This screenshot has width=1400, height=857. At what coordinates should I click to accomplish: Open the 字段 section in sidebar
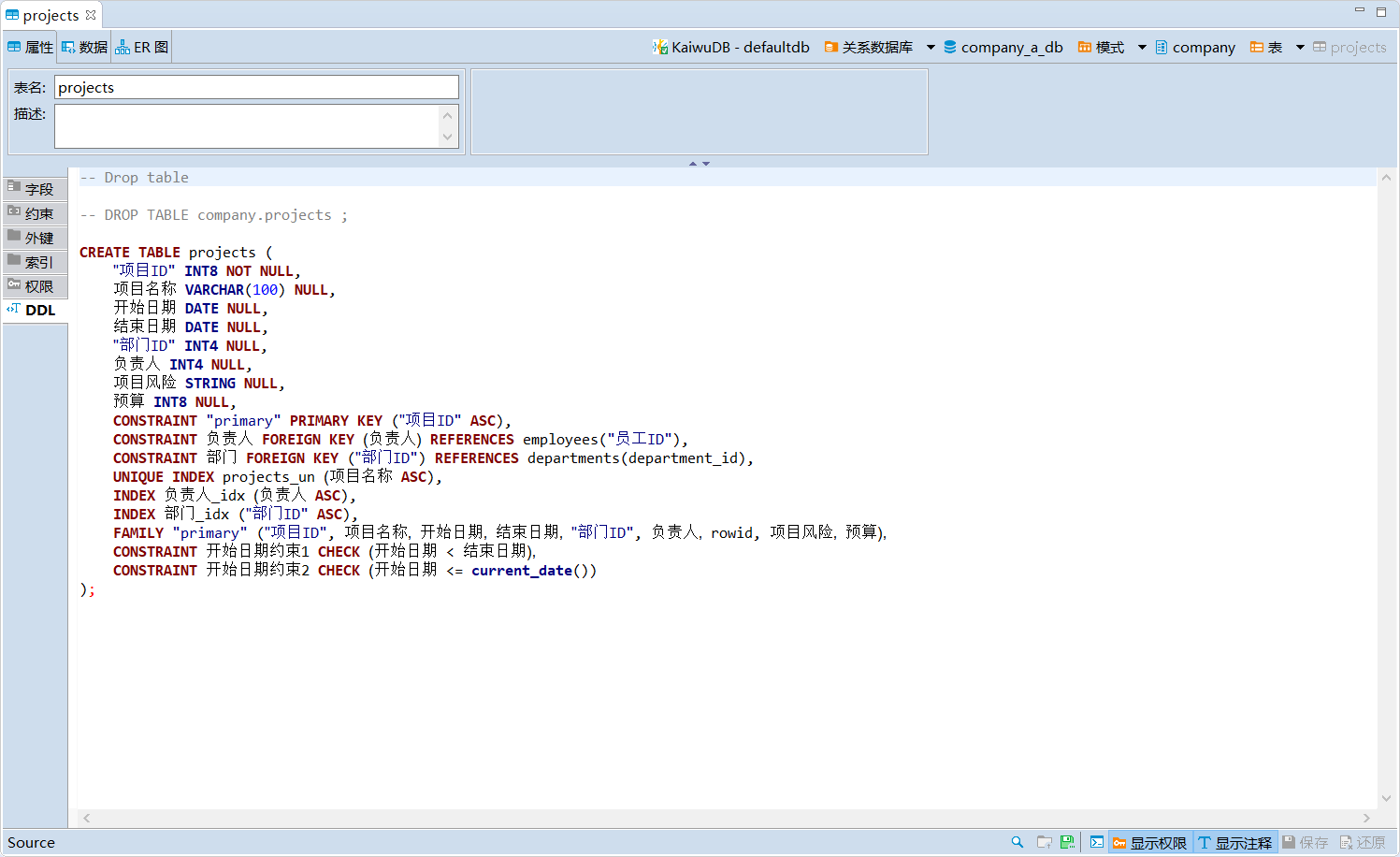(36, 189)
